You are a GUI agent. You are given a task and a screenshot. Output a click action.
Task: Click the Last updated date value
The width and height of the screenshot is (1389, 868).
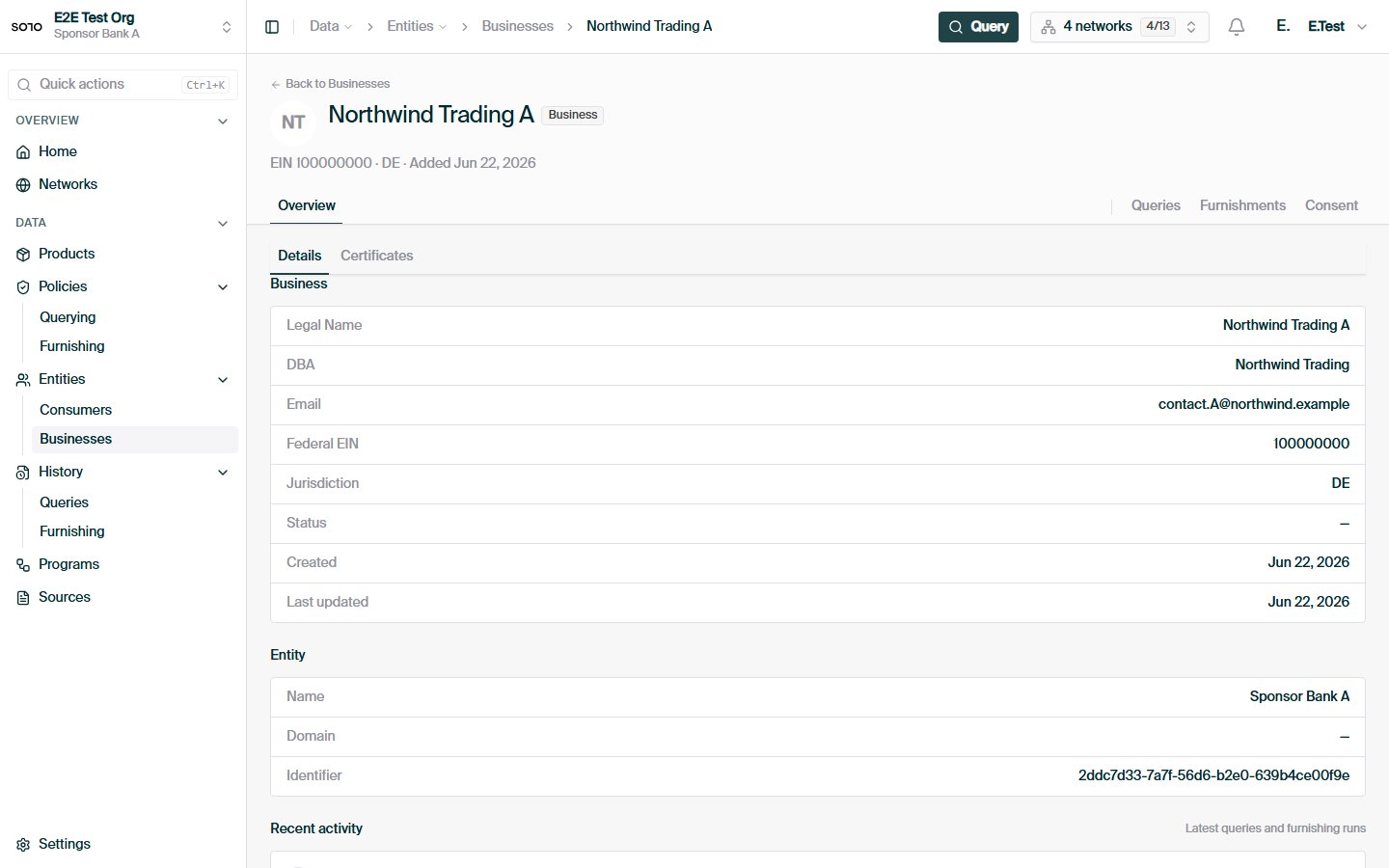pos(1309,602)
